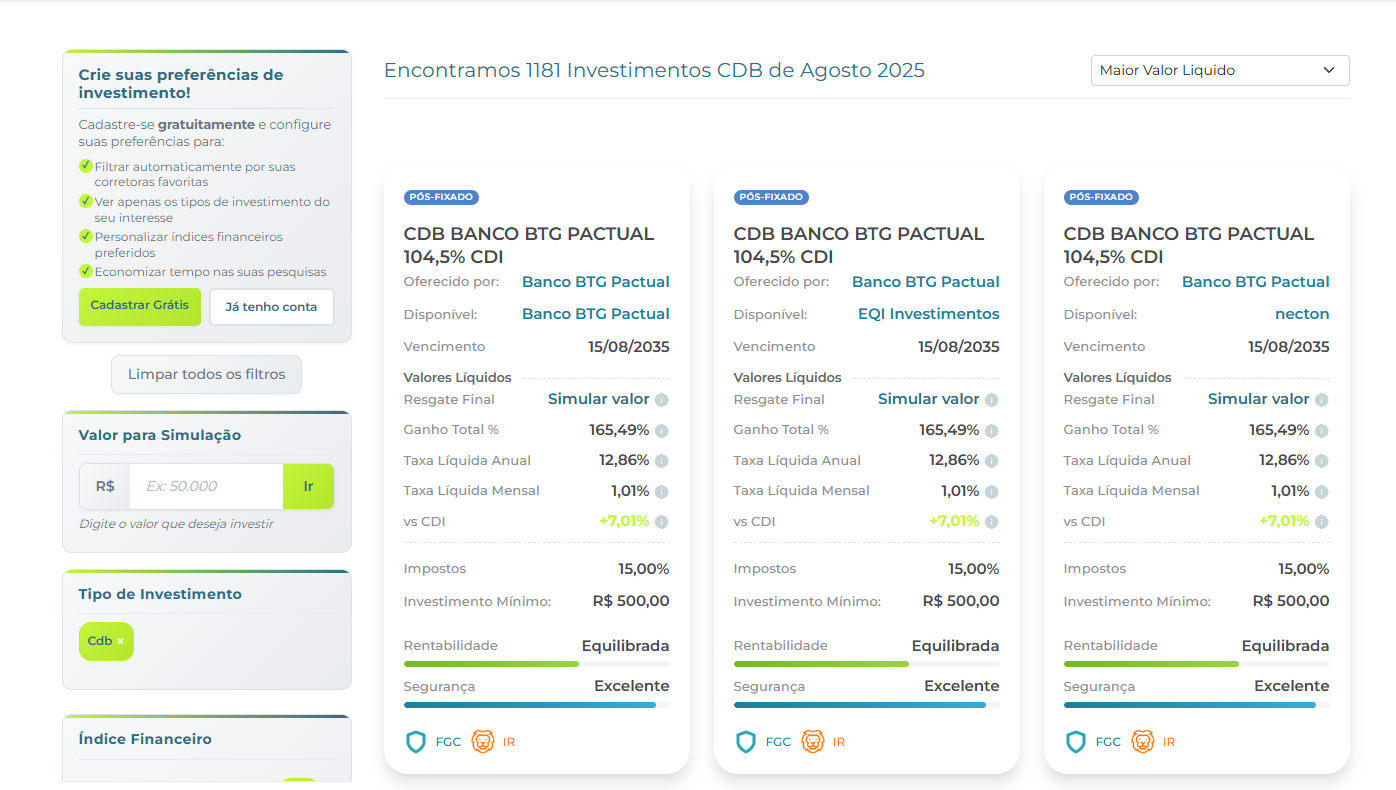Screen dimensions: 1396x790
Task: Click '+7,01%' vs CDI value in necton card
Action: click(x=1284, y=521)
